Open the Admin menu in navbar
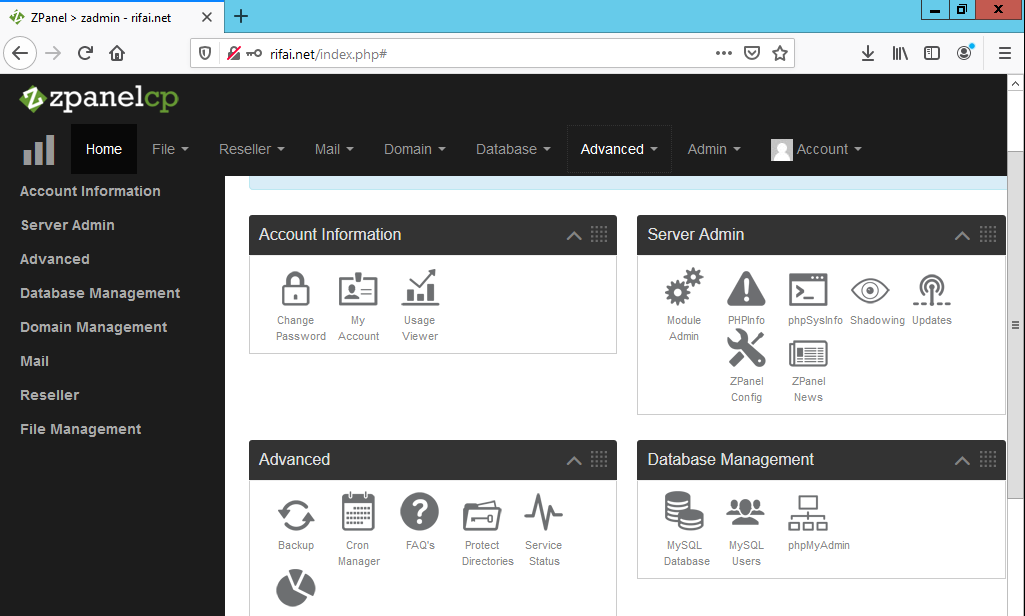Viewport: 1025px width, 616px height. (x=714, y=149)
